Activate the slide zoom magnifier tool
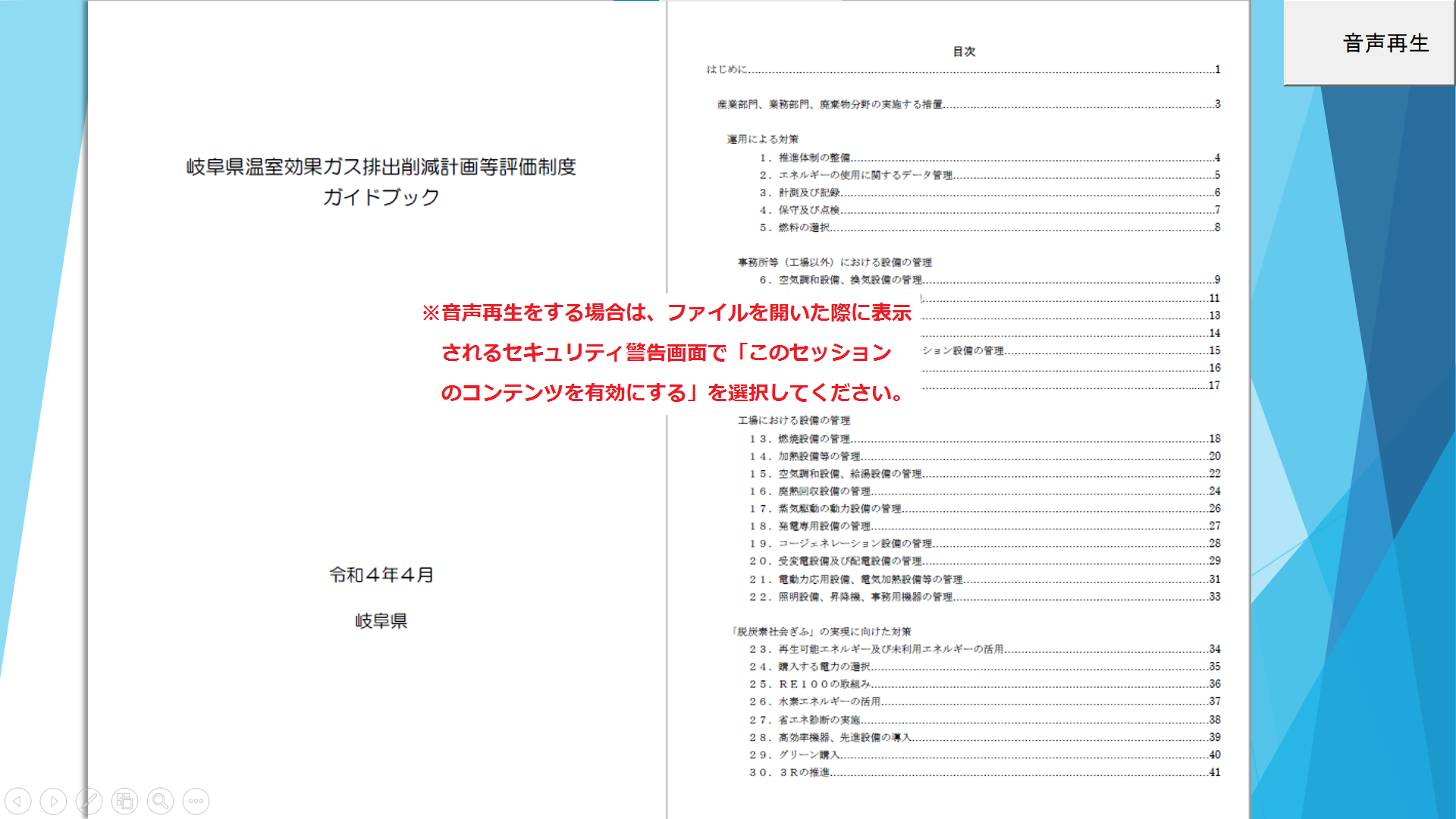 click(x=160, y=800)
